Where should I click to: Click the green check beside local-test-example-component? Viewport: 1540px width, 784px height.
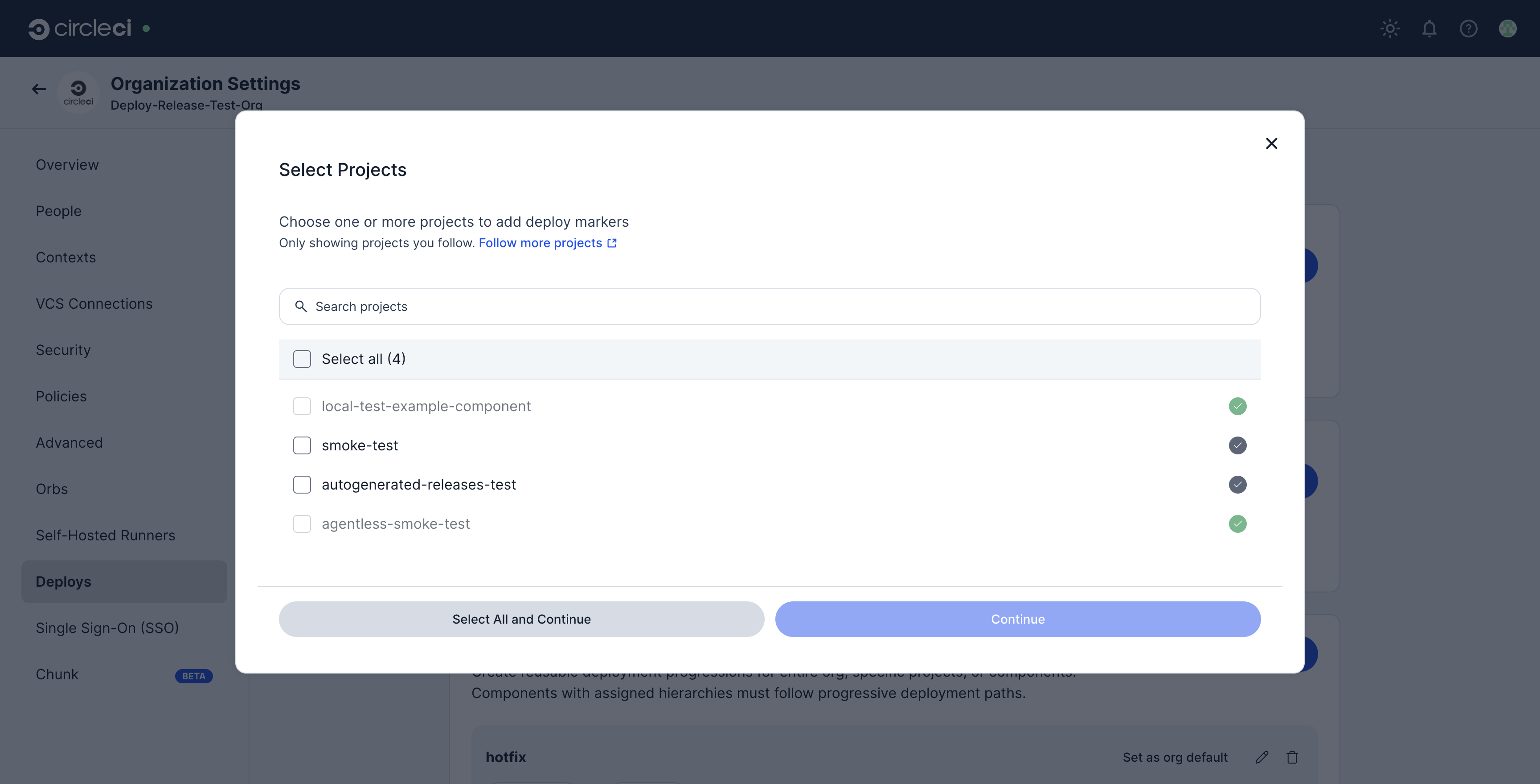pos(1237,406)
